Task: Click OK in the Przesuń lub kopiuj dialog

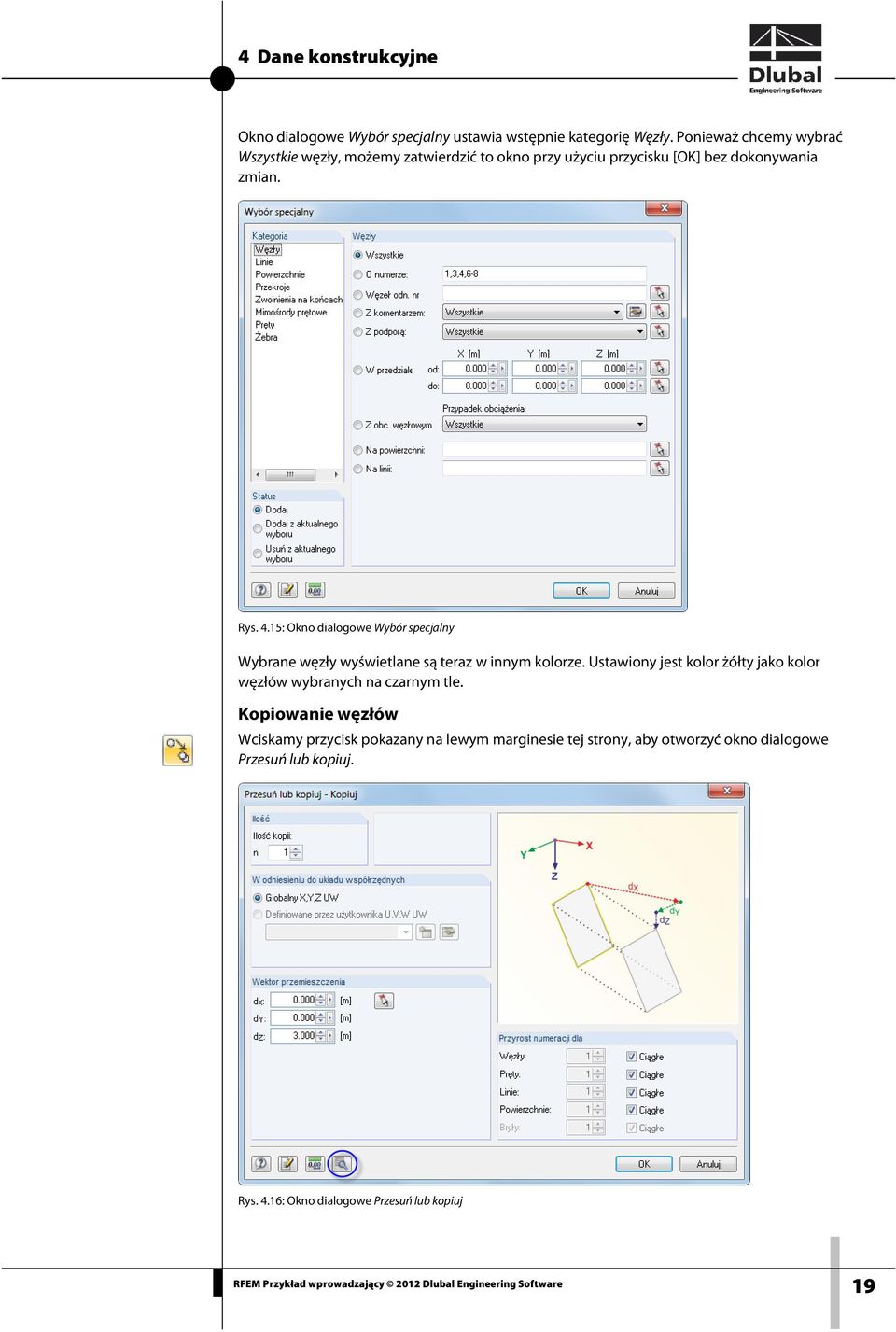Action: pyautogui.click(x=644, y=1164)
